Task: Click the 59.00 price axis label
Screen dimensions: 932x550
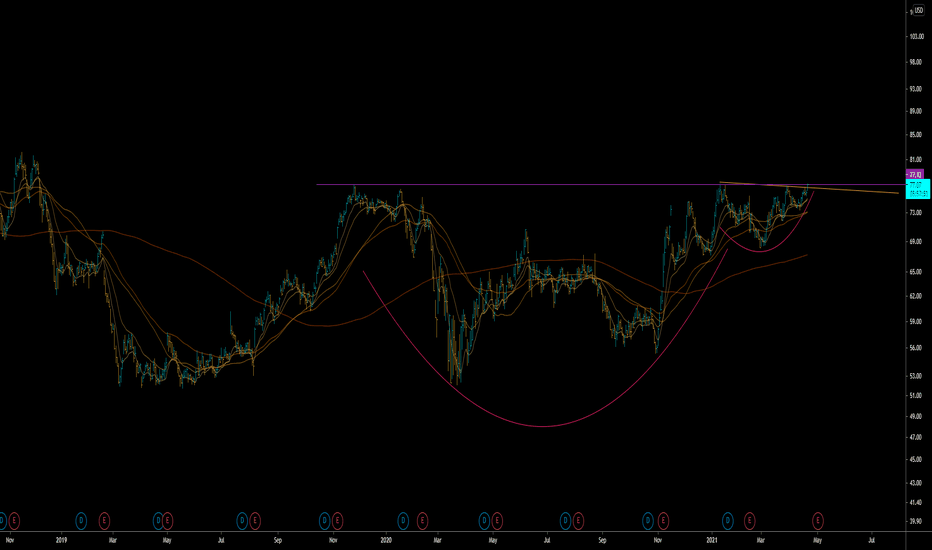Action: tap(915, 321)
